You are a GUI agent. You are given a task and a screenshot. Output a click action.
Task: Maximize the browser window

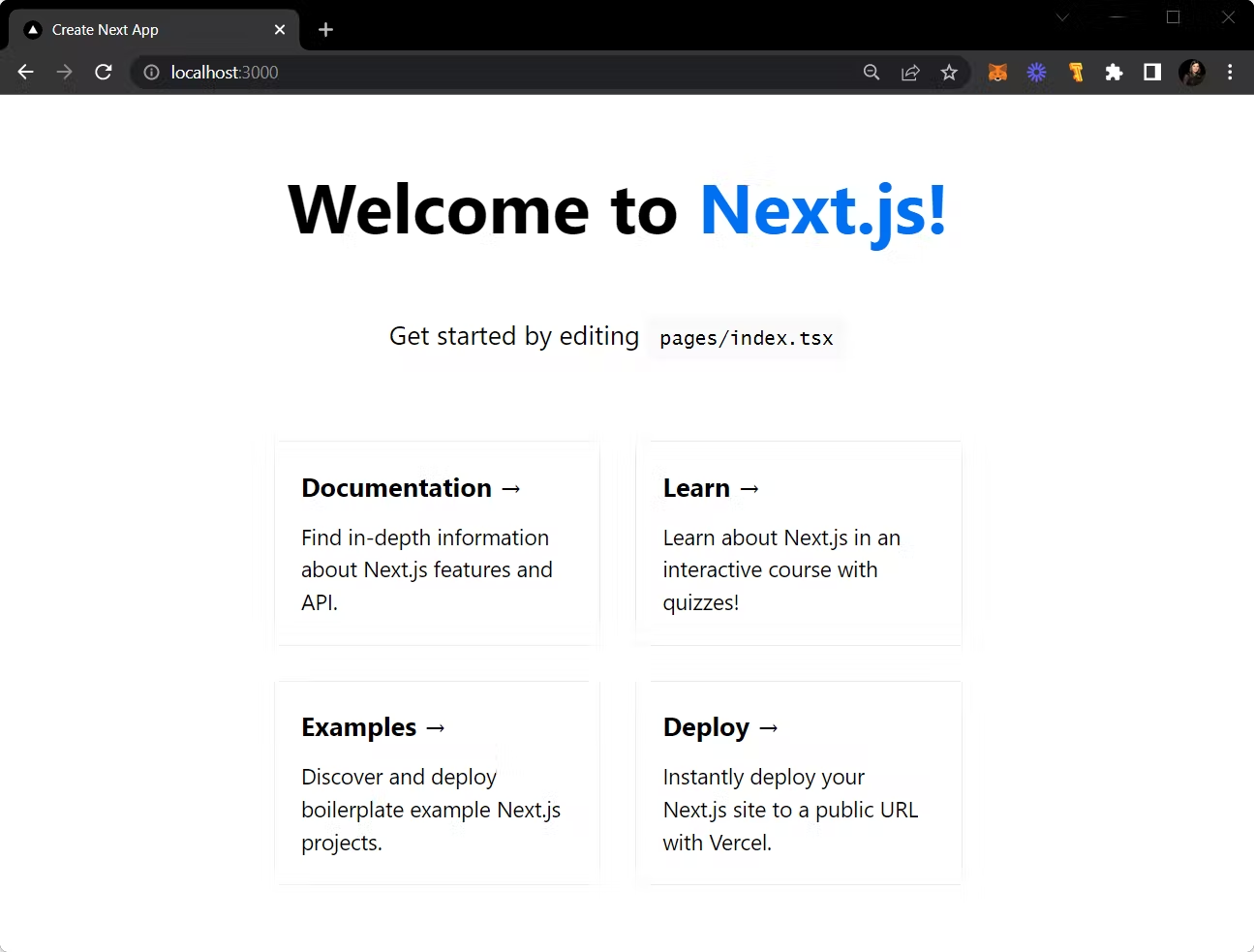coord(1173,16)
